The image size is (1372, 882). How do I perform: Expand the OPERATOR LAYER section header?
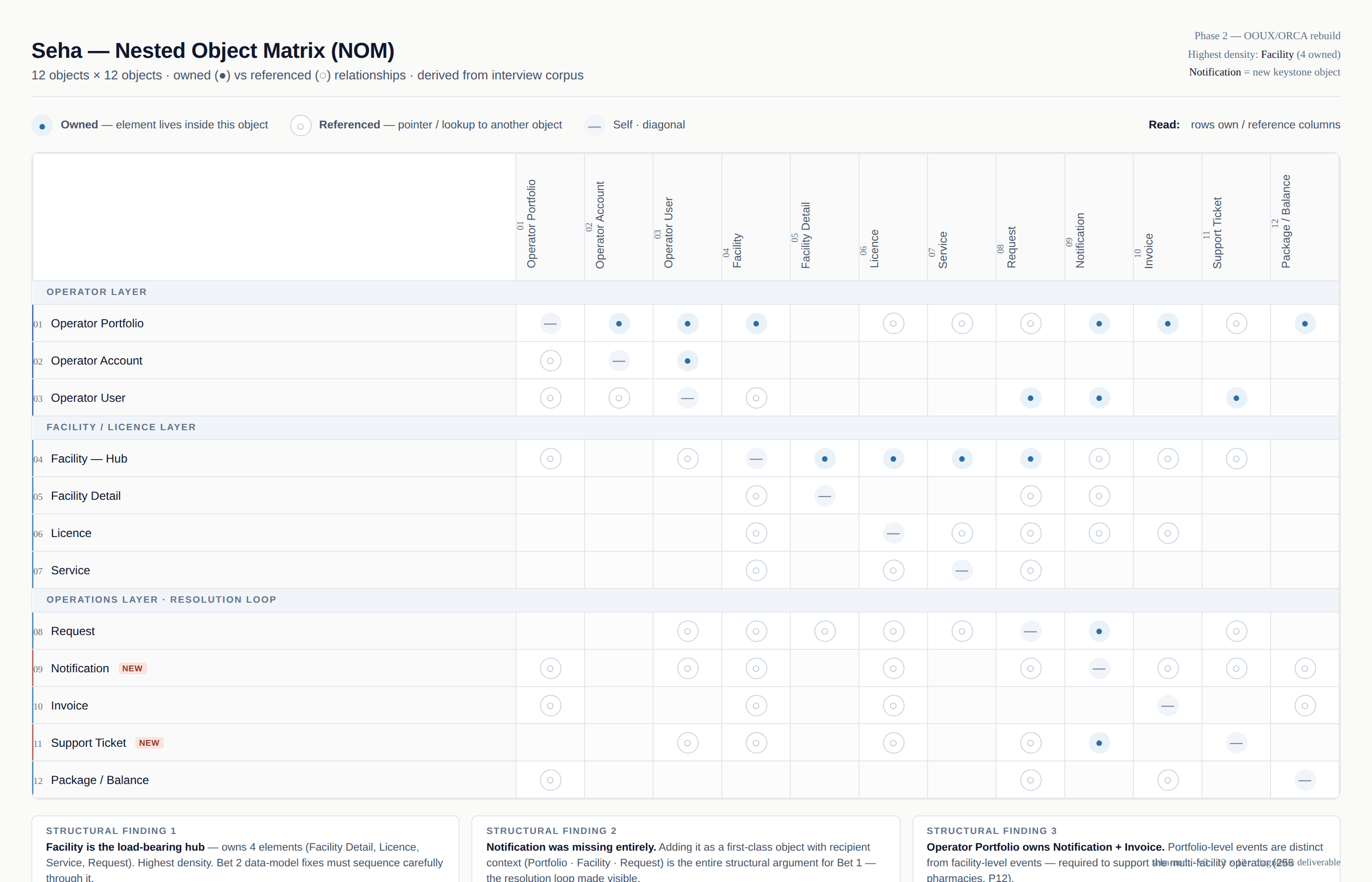pyautogui.click(x=96, y=292)
